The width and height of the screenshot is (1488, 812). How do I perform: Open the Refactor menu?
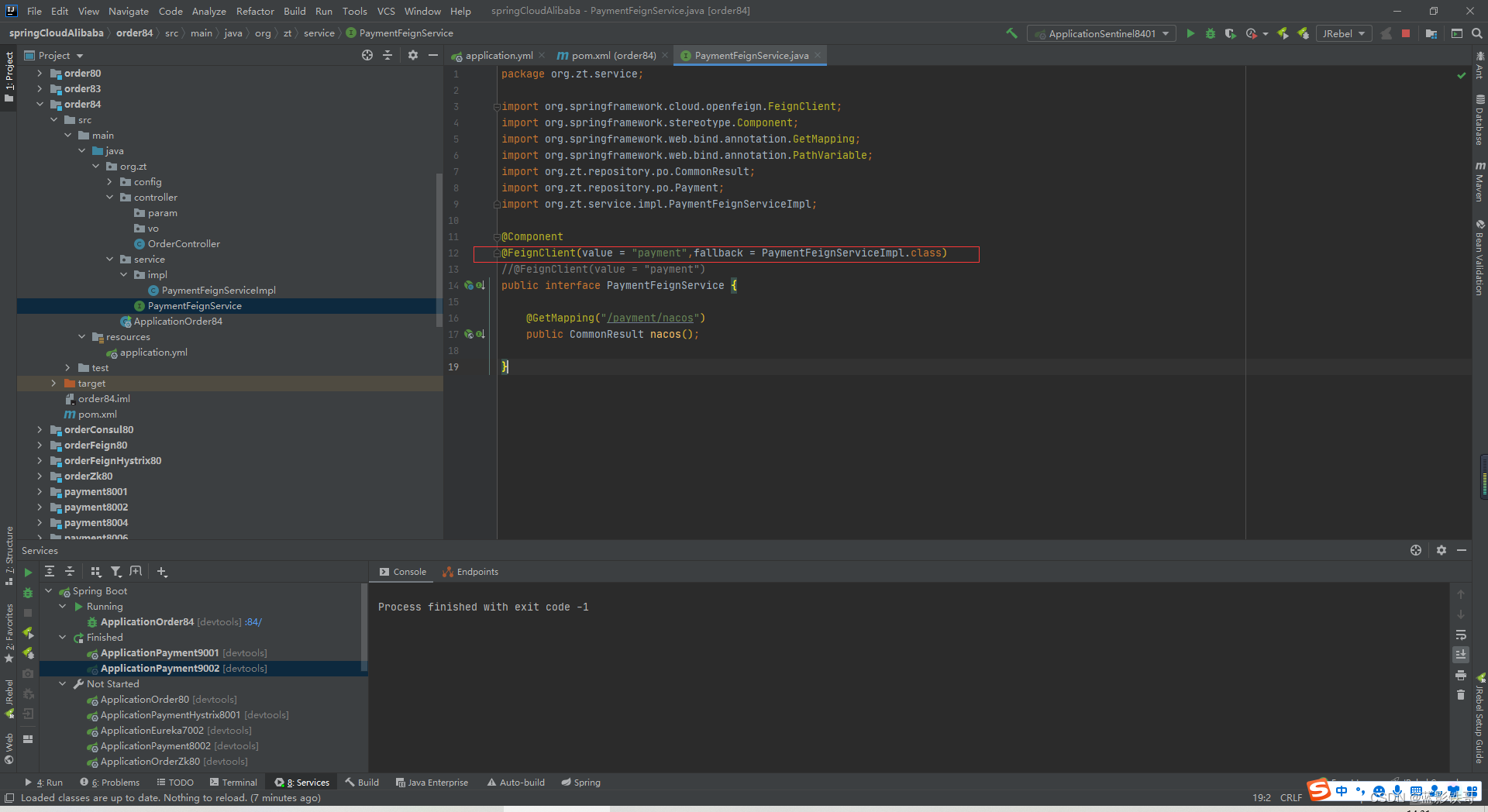(x=255, y=11)
